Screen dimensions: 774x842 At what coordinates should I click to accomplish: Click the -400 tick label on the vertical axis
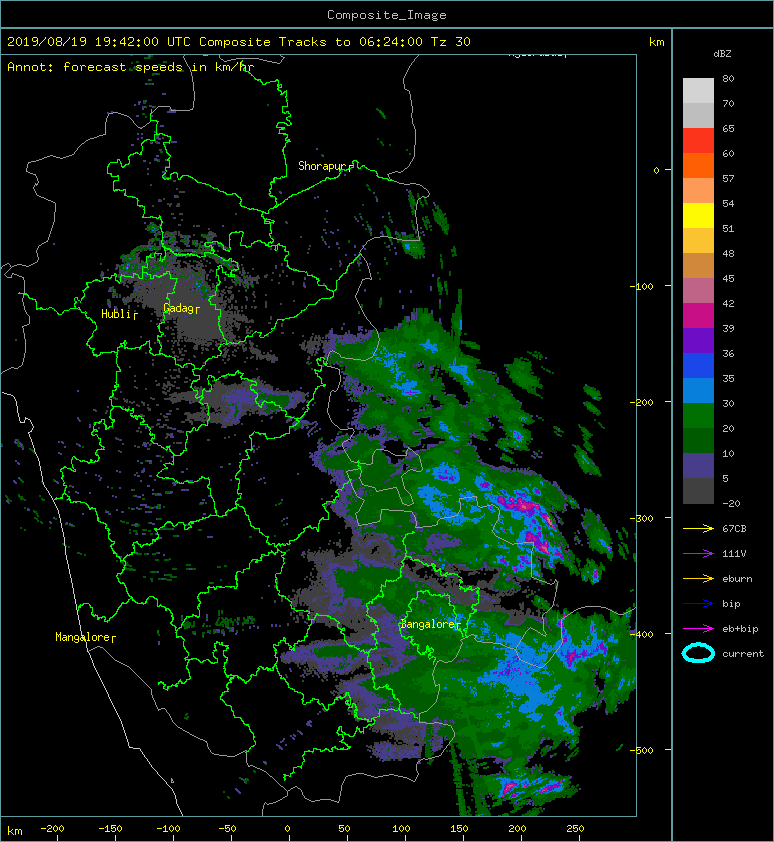[x=641, y=634]
